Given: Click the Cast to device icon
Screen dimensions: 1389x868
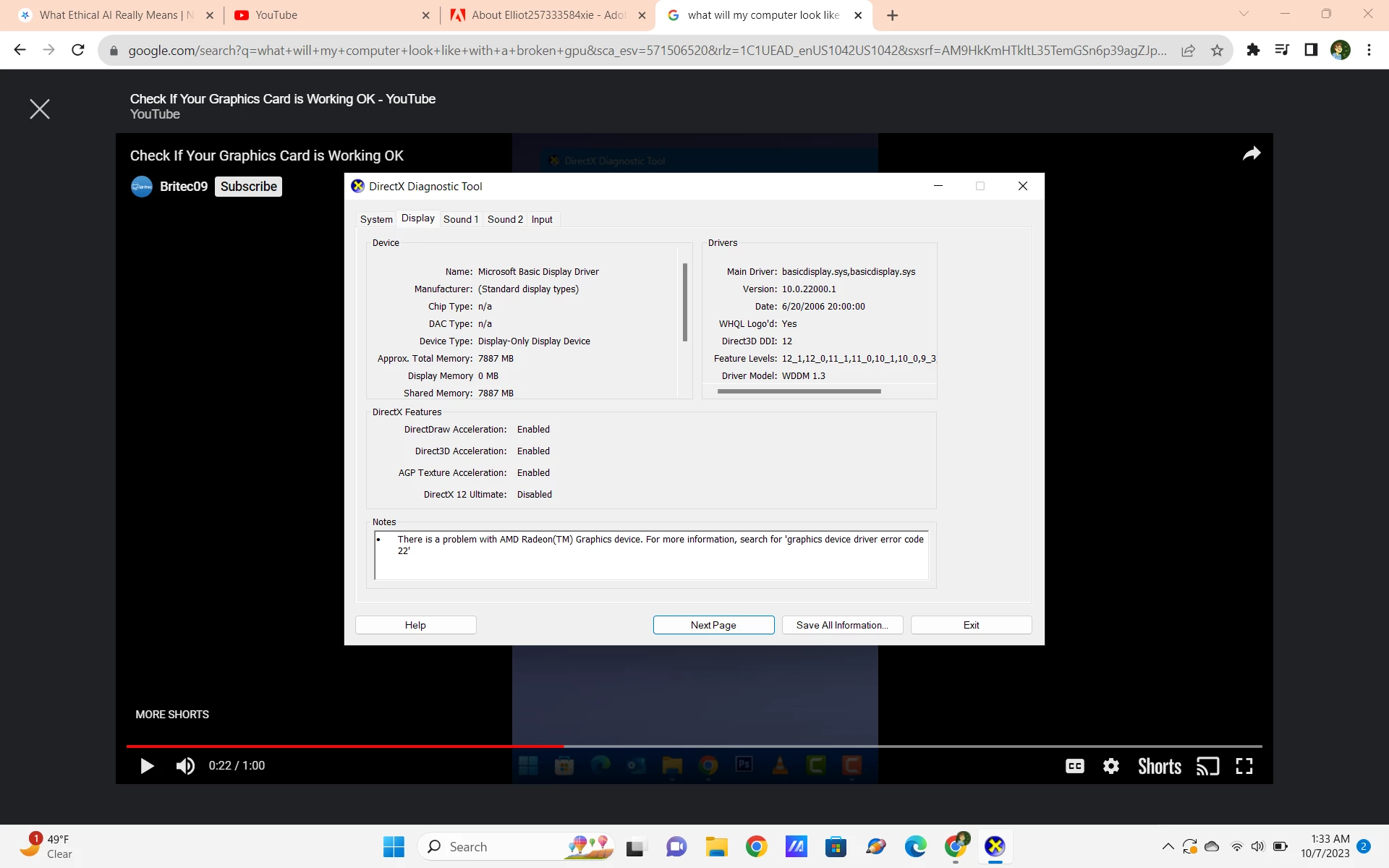Looking at the screenshot, I should (x=1207, y=766).
